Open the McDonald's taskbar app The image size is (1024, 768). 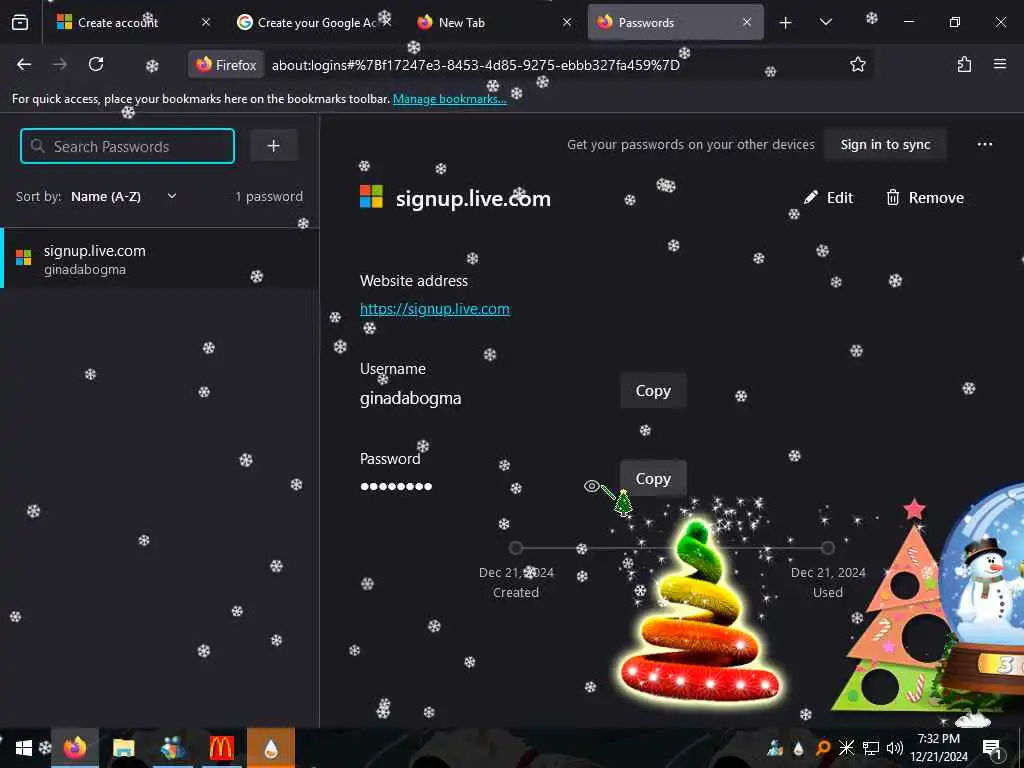tap(221, 748)
